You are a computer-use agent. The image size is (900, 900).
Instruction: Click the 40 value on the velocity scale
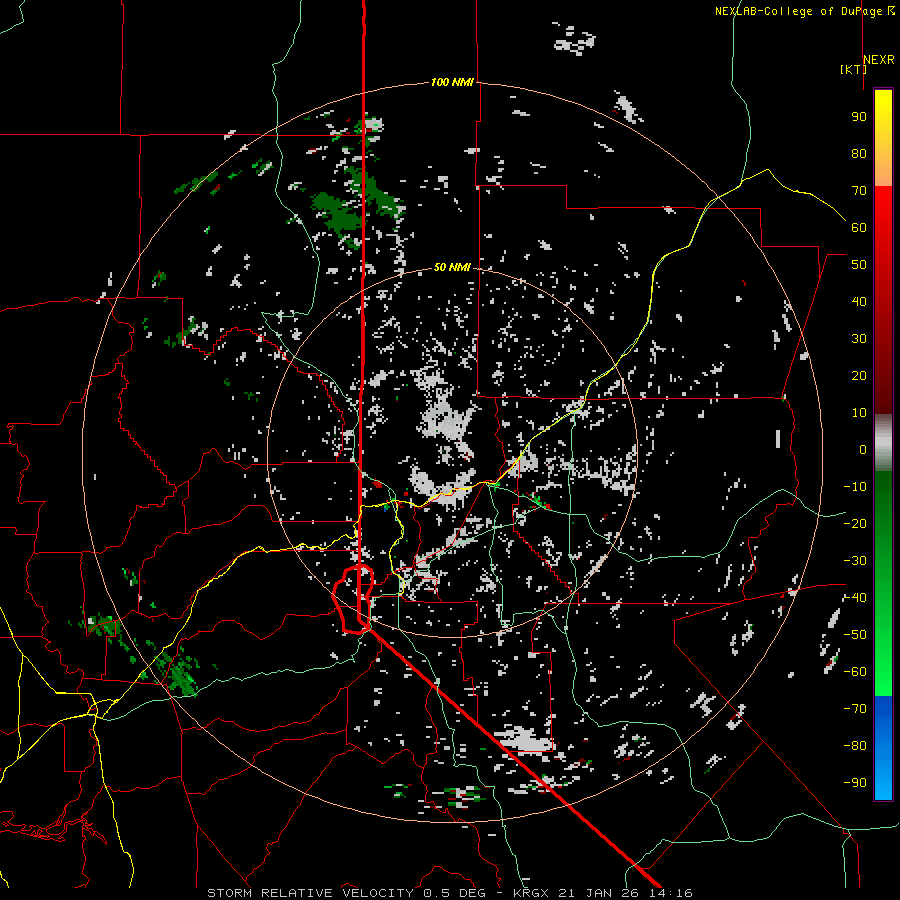coord(859,302)
